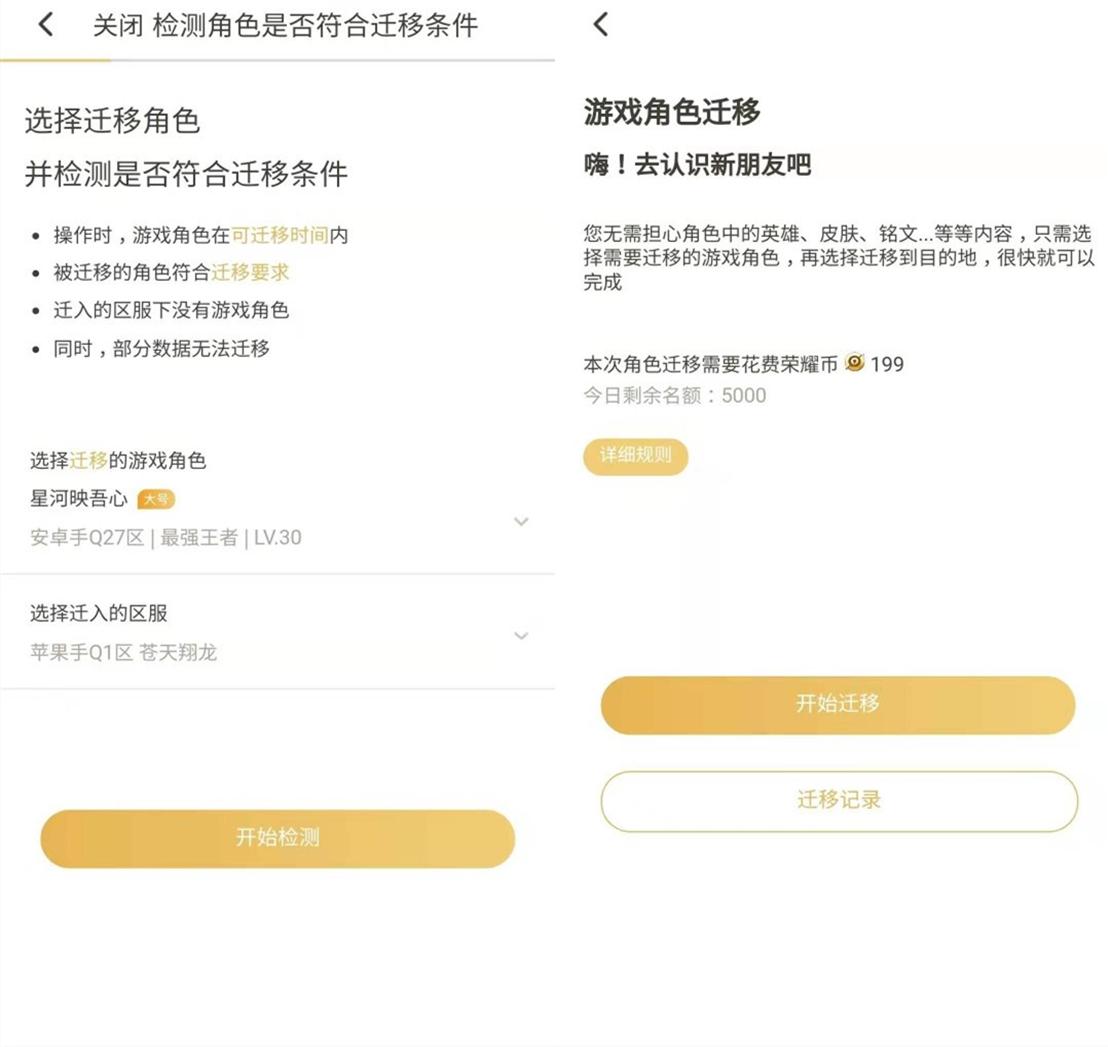This screenshot has height=1047, width=1108.
Task: Click highlighted 迁移 in 选择迁移的游戏角色 label
Action: point(89,461)
